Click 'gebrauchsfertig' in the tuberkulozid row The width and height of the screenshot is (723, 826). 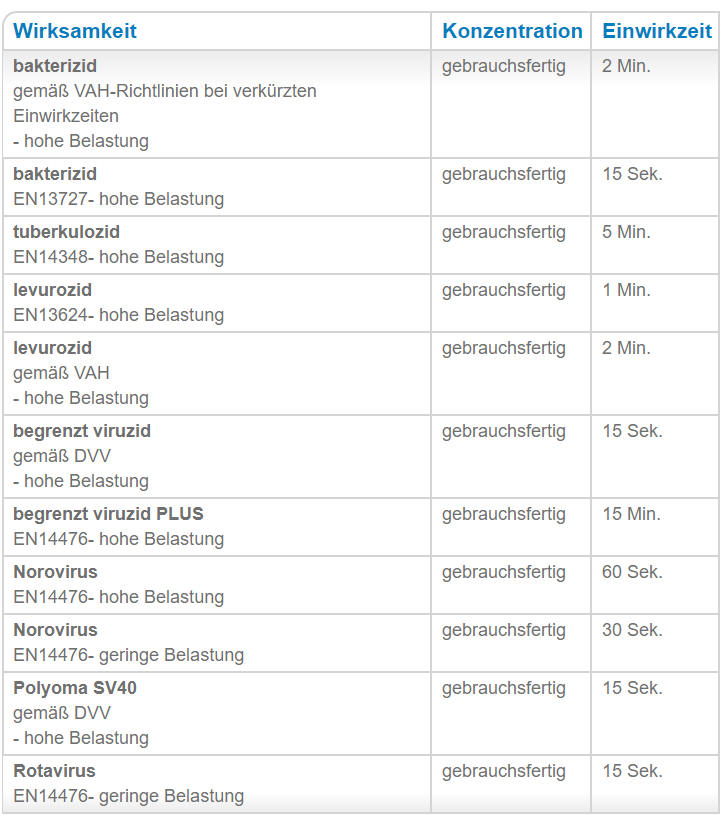pyautogui.click(x=503, y=232)
